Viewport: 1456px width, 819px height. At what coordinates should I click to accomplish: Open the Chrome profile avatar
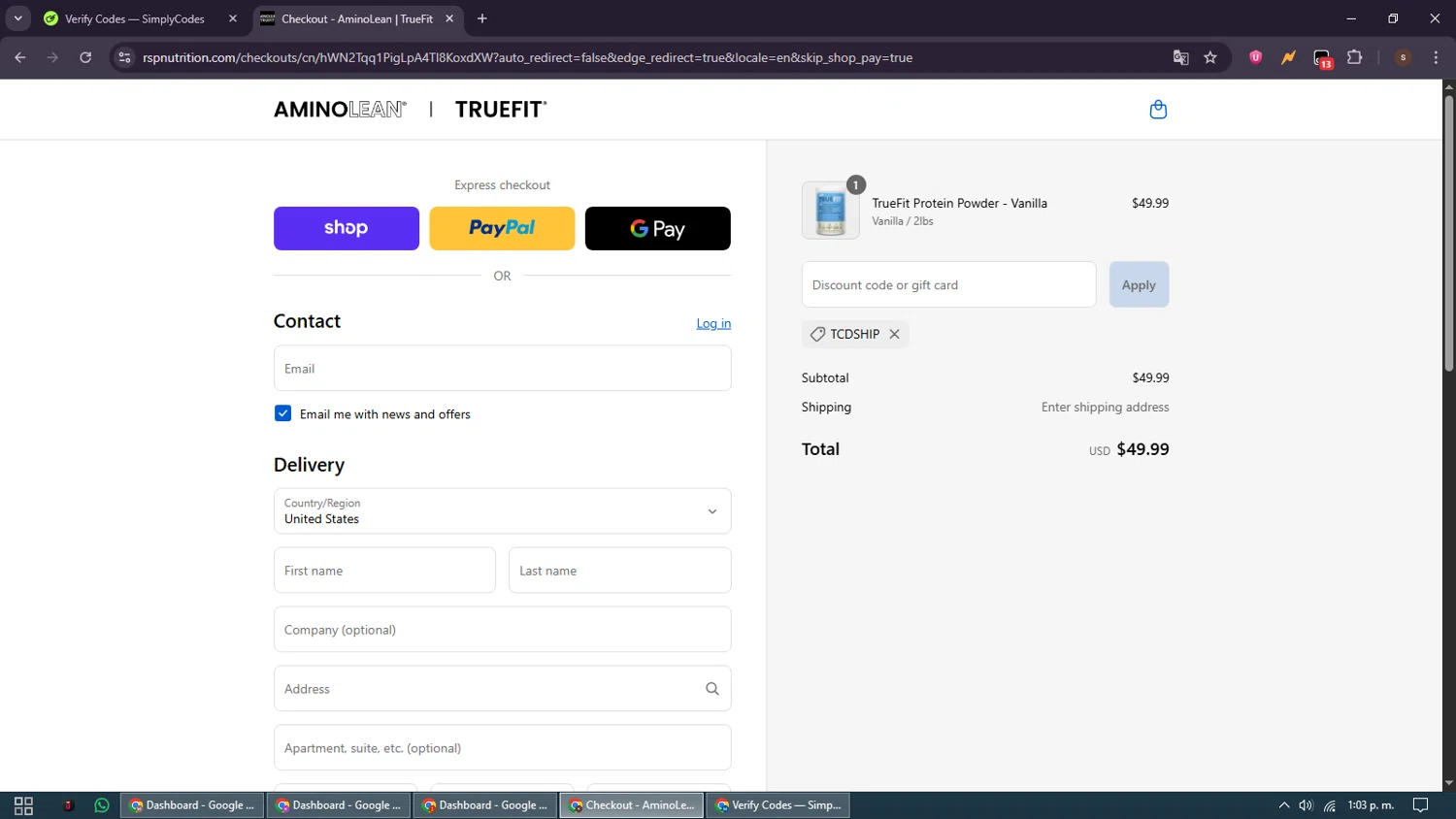coord(1403,57)
